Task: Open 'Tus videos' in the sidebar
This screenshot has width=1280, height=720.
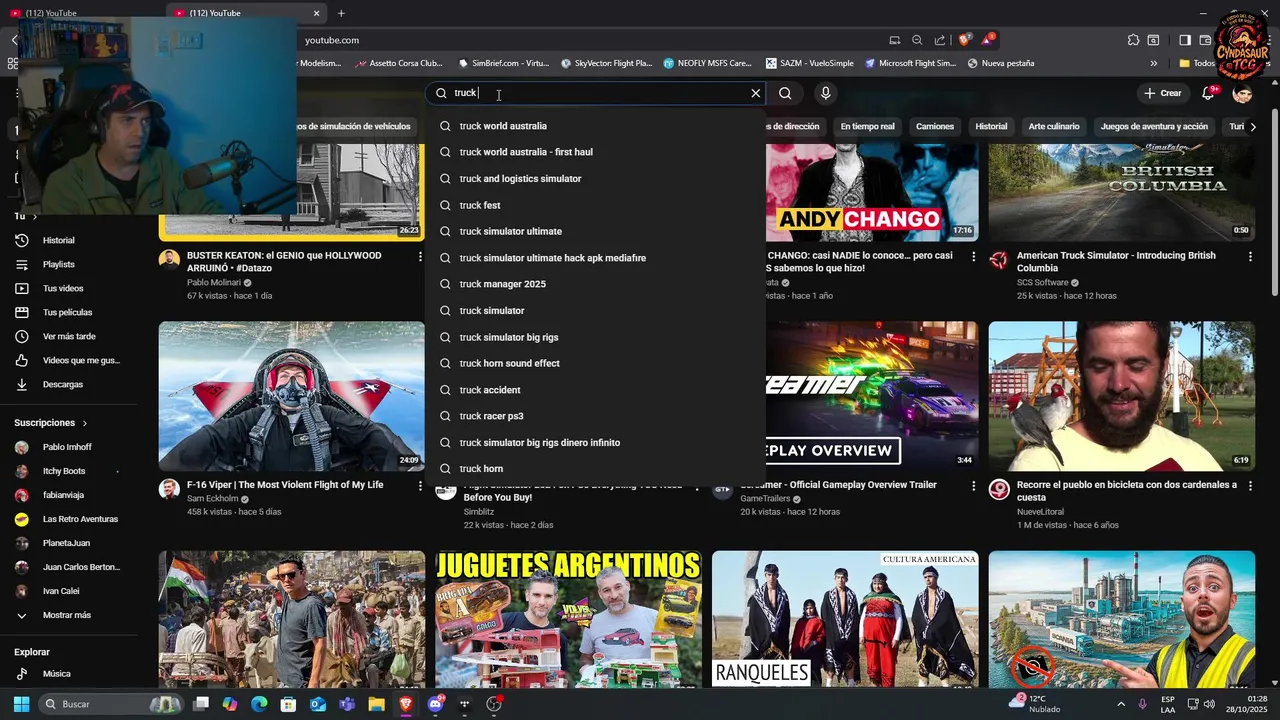Action: 68,288
